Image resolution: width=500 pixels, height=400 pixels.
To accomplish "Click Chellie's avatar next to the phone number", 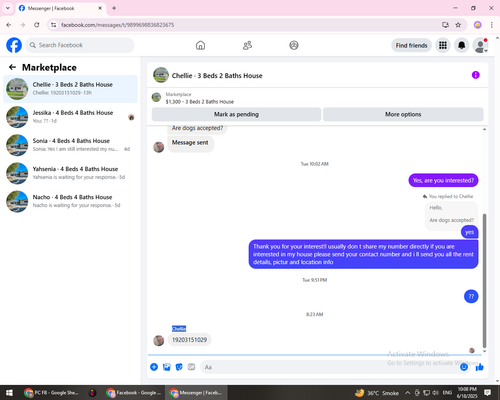I will pyautogui.click(x=159, y=340).
